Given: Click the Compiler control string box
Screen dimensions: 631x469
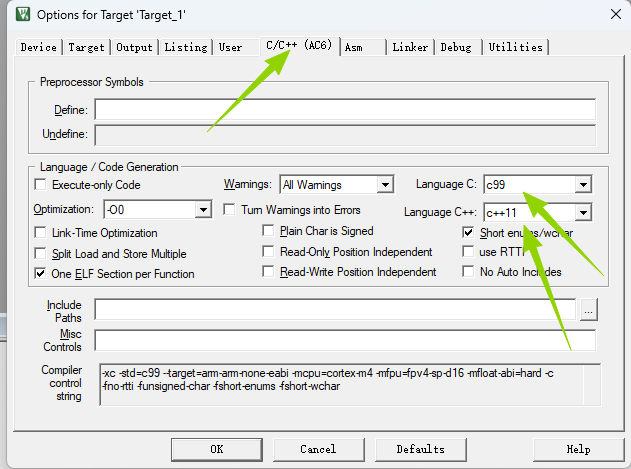Looking at the screenshot, I should tap(350, 384).
